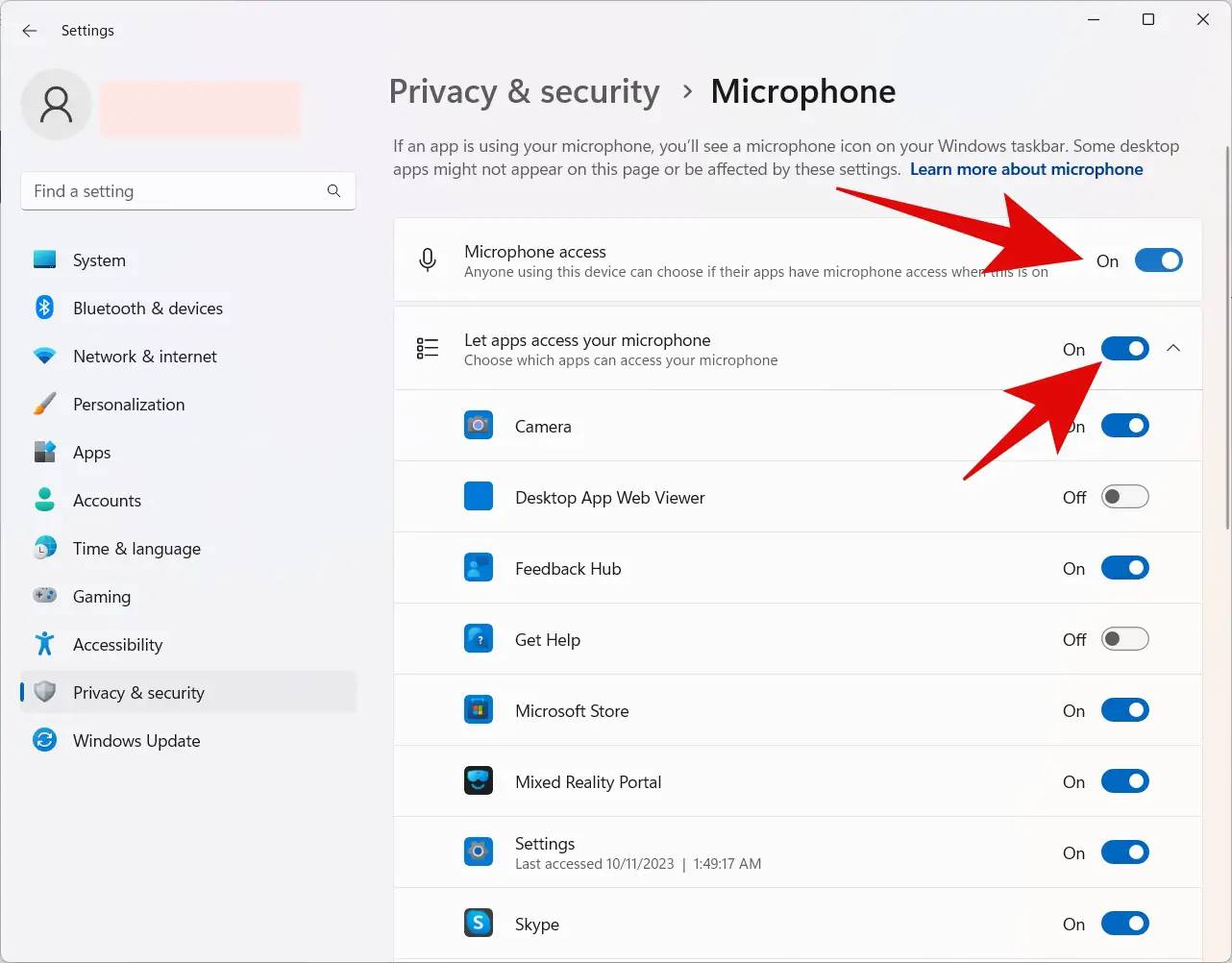Screen dimensions: 1232x963
Task: Switch off Mixed Reality Portal microphone
Action: click(1125, 781)
